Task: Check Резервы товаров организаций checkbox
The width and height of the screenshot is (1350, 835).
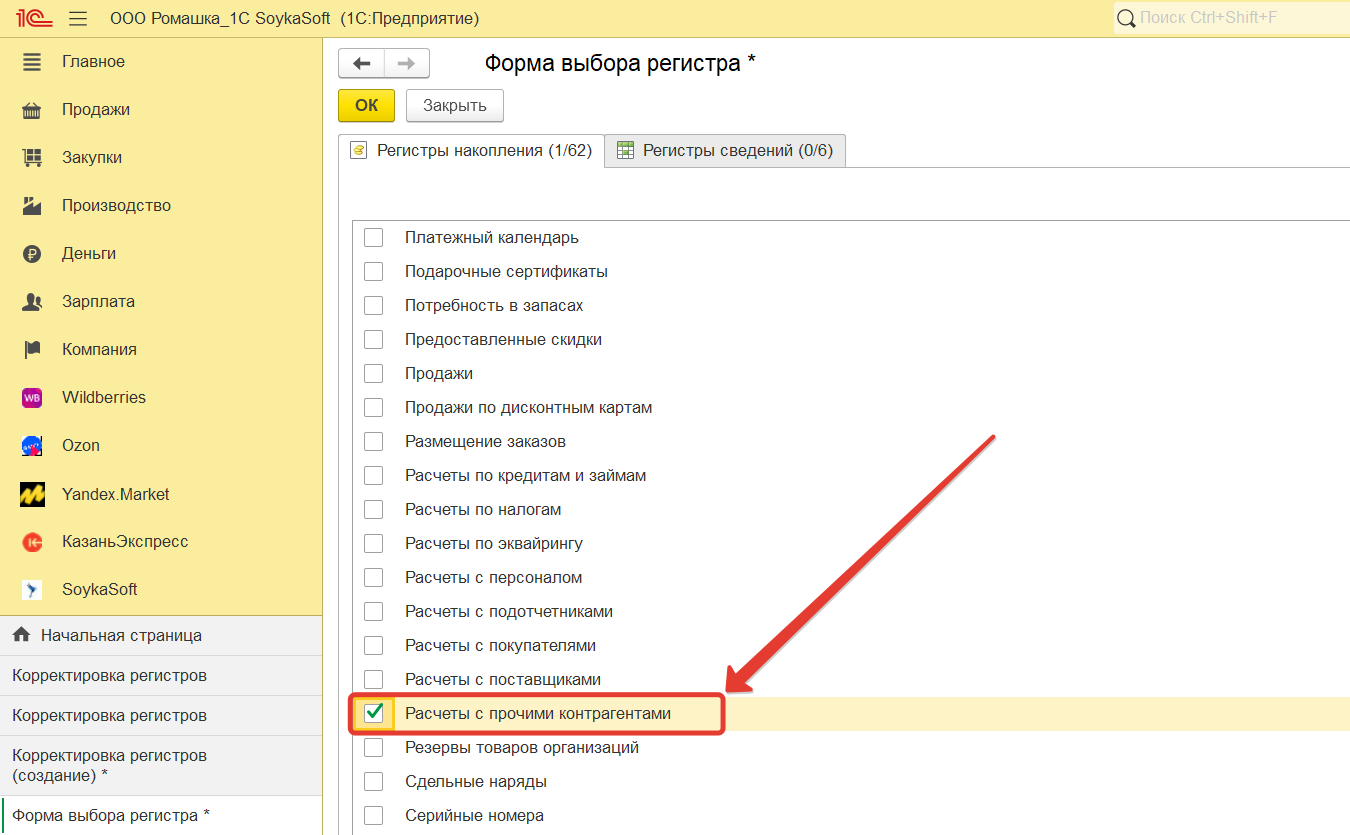Action: point(373,748)
